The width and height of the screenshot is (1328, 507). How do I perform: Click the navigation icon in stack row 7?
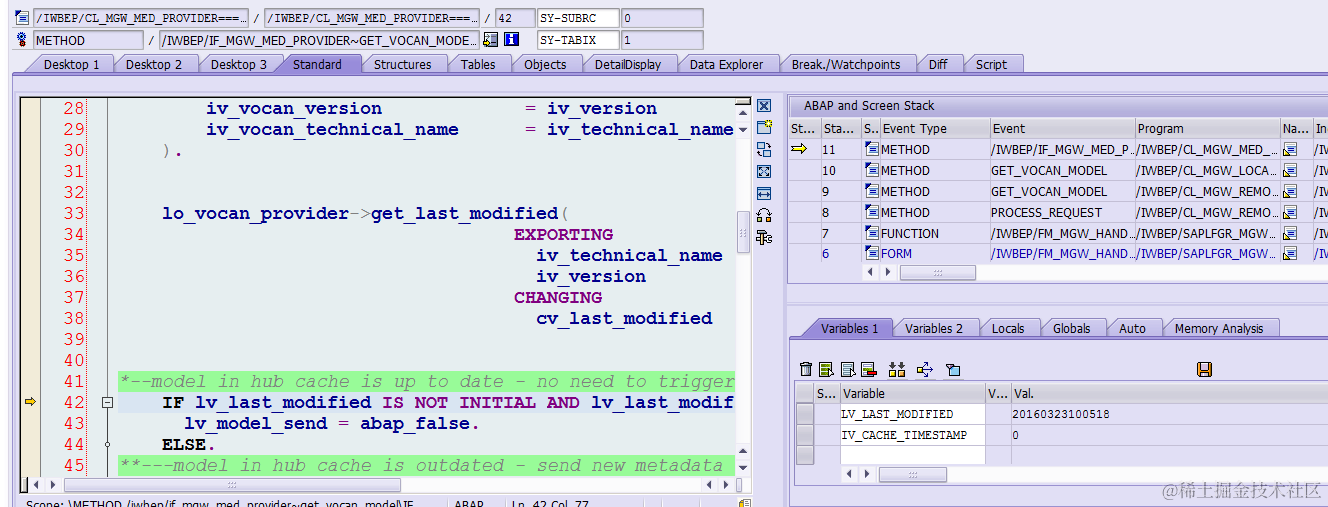pyautogui.click(x=1290, y=233)
